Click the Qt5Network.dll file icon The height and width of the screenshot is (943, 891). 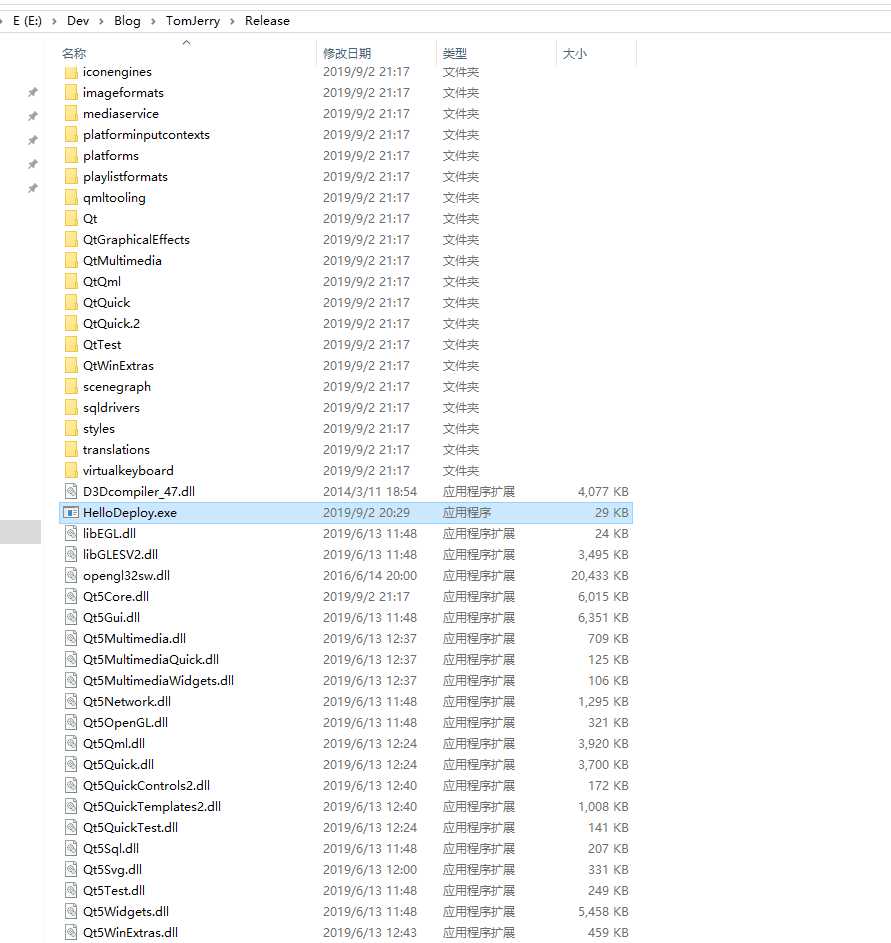point(71,702)
